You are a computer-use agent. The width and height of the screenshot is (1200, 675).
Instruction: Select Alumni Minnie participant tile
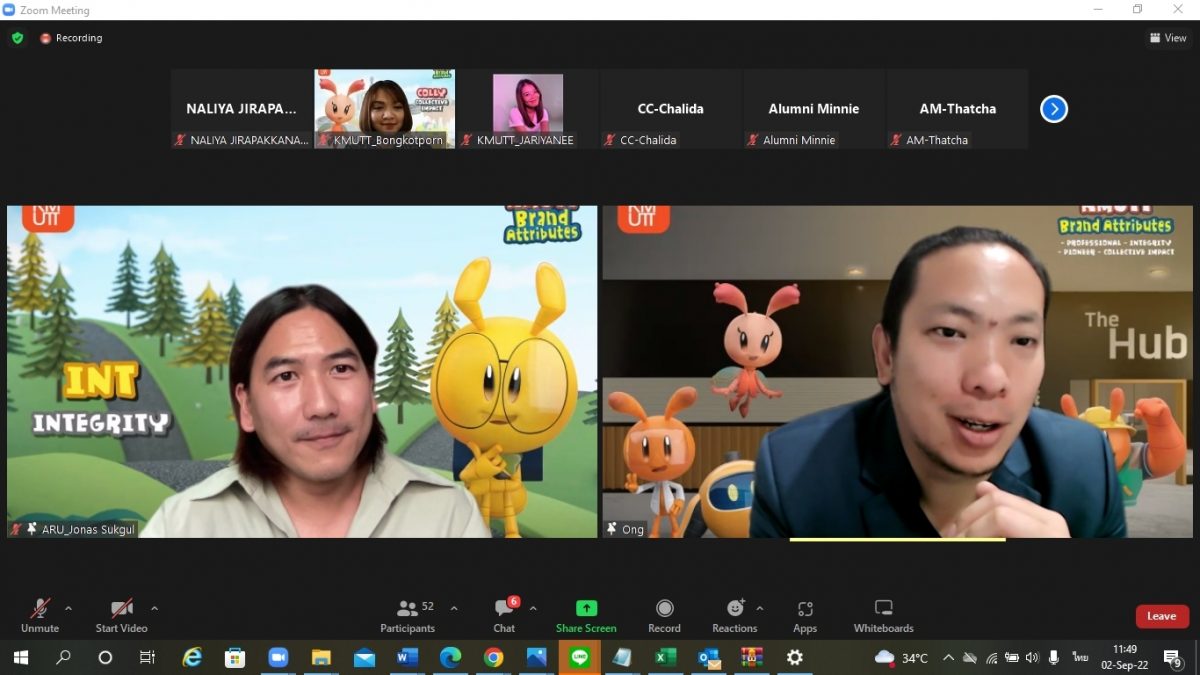click(814, 109)
